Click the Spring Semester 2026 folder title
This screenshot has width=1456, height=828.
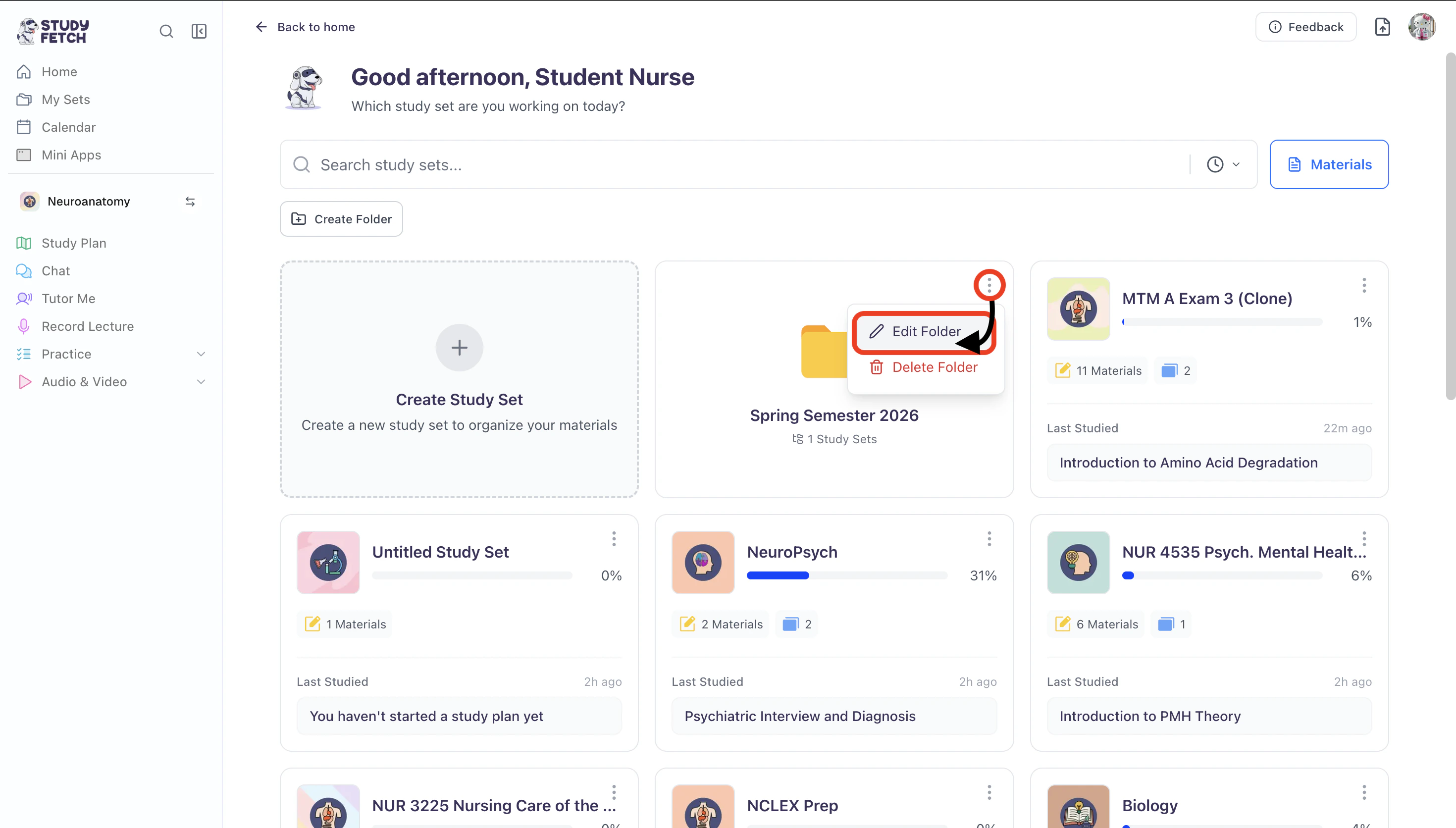834,415
